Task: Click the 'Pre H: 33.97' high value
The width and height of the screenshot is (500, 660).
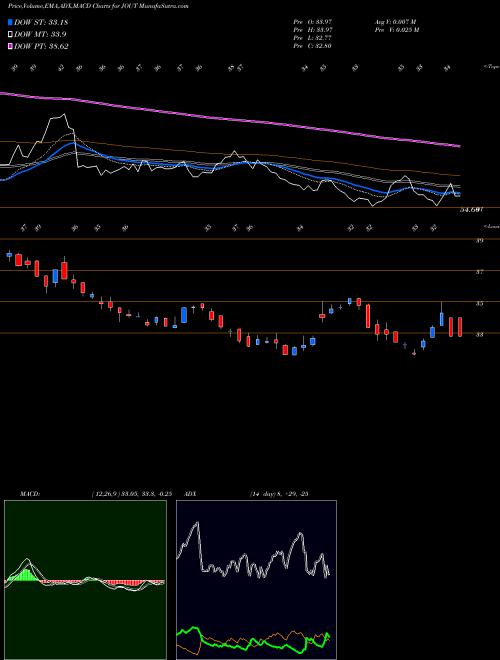Action: (x=313, y=30)
